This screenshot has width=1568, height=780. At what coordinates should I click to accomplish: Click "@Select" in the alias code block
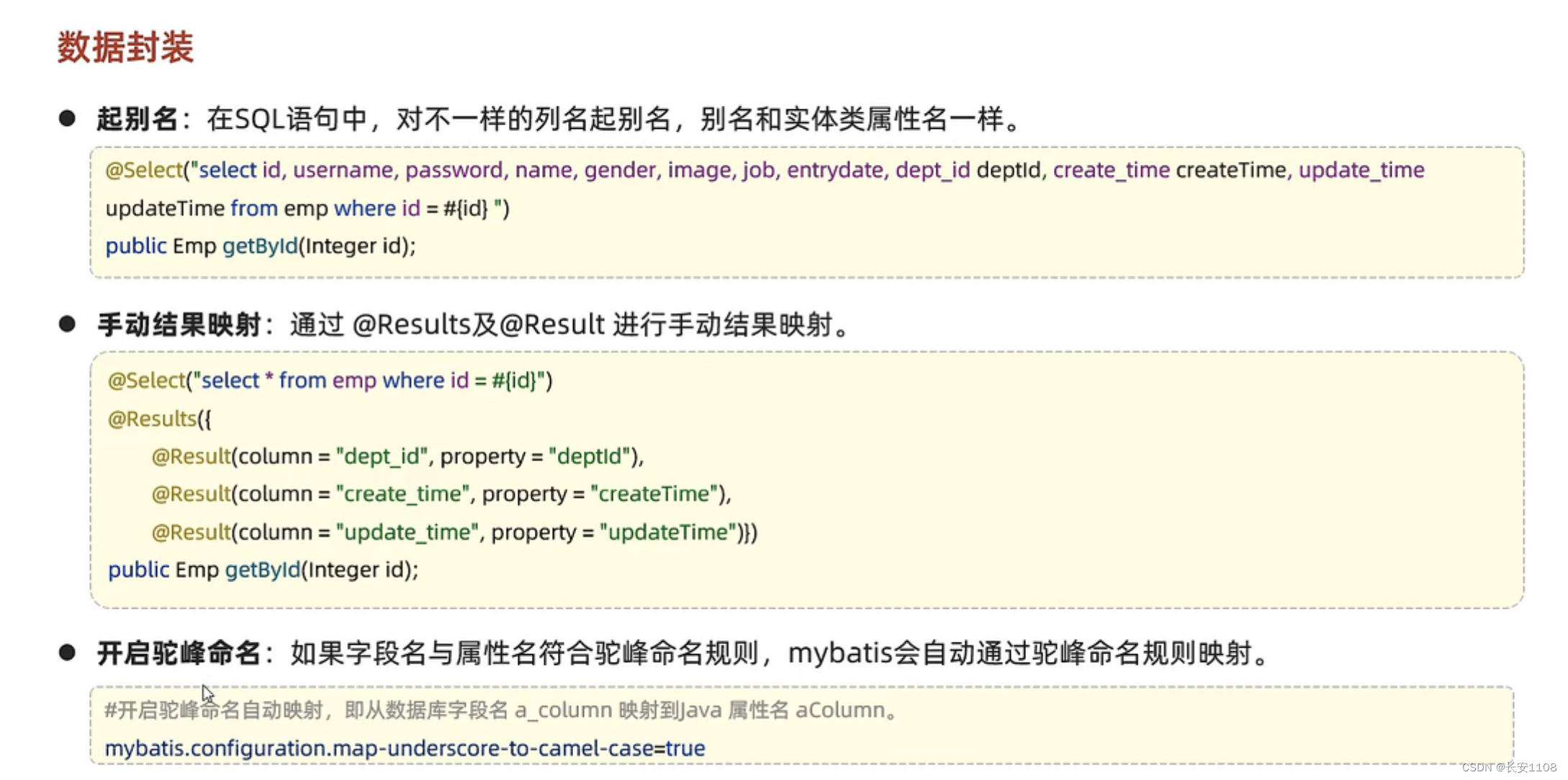coord(144,171)
